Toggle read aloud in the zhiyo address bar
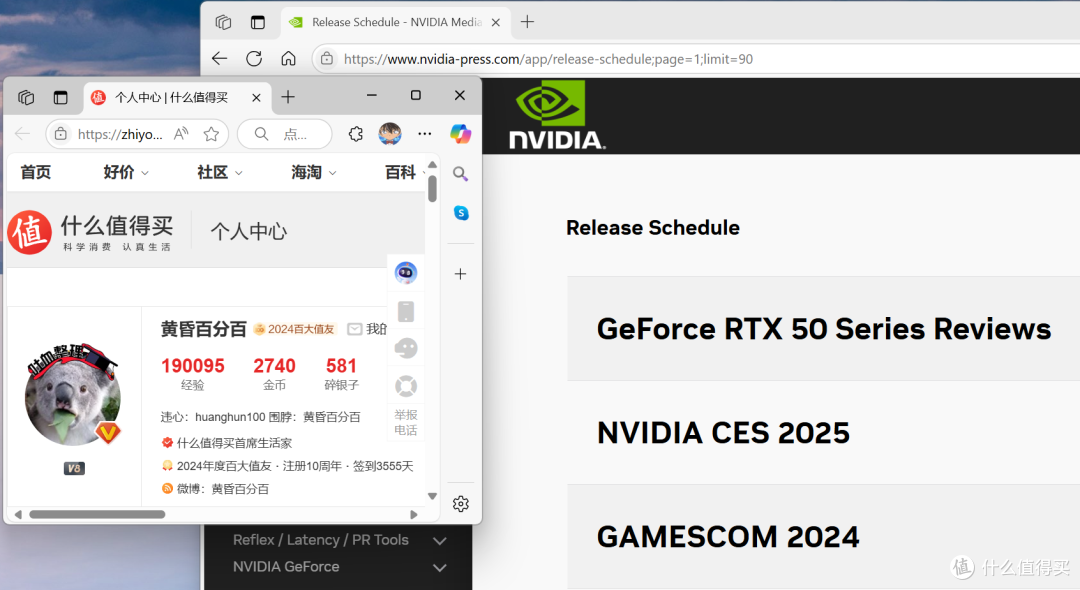The image size is (1080, 590). tap(181, 134)
